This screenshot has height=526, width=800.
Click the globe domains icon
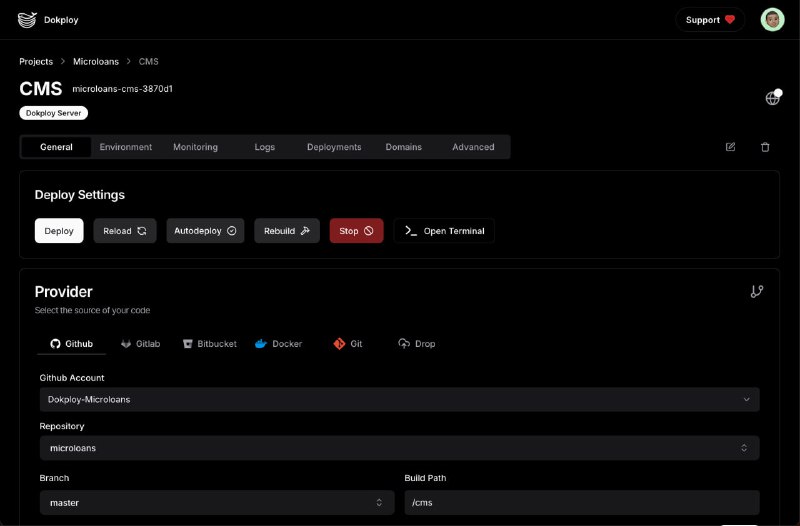(772, 98)
